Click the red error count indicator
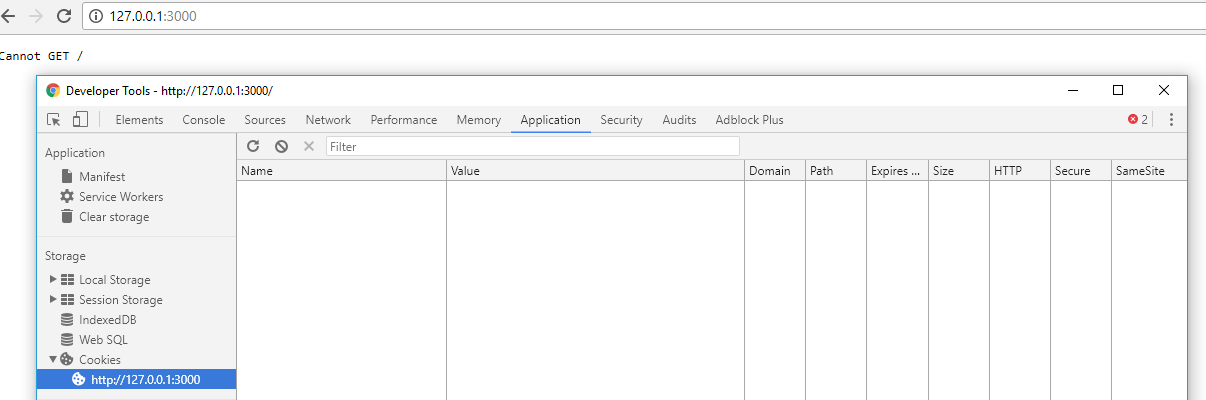Viewport: 1206px width, 400px height. [x=1138, y=119]
